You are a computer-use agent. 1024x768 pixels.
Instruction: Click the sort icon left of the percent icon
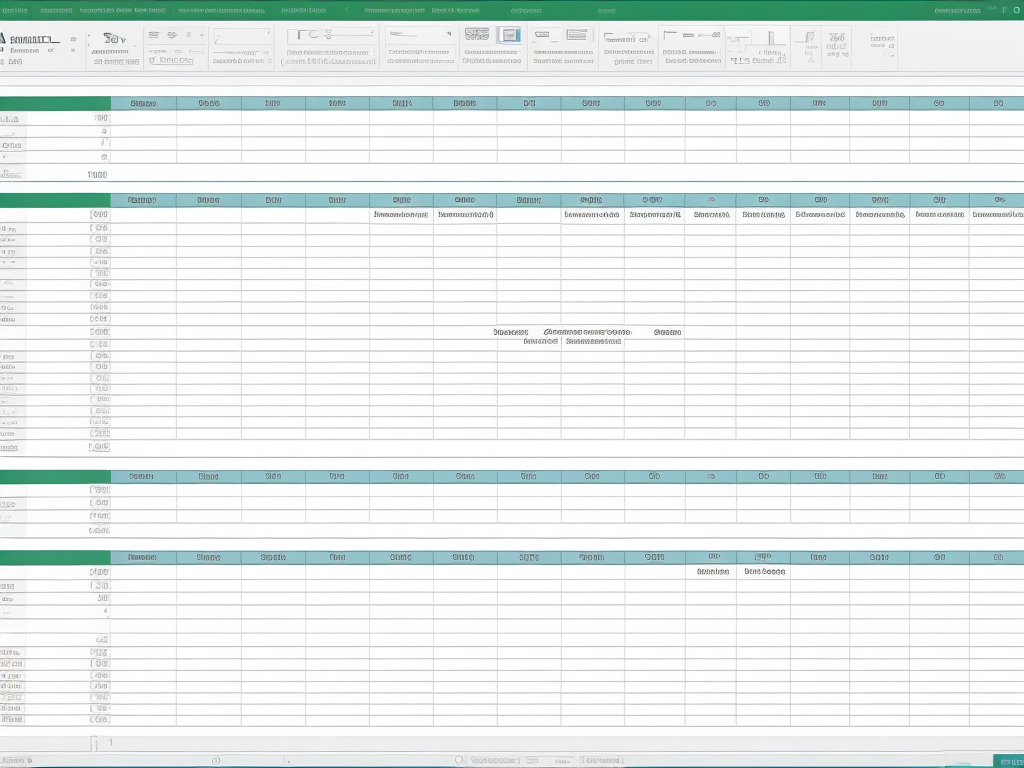click(x=805, y=38)
